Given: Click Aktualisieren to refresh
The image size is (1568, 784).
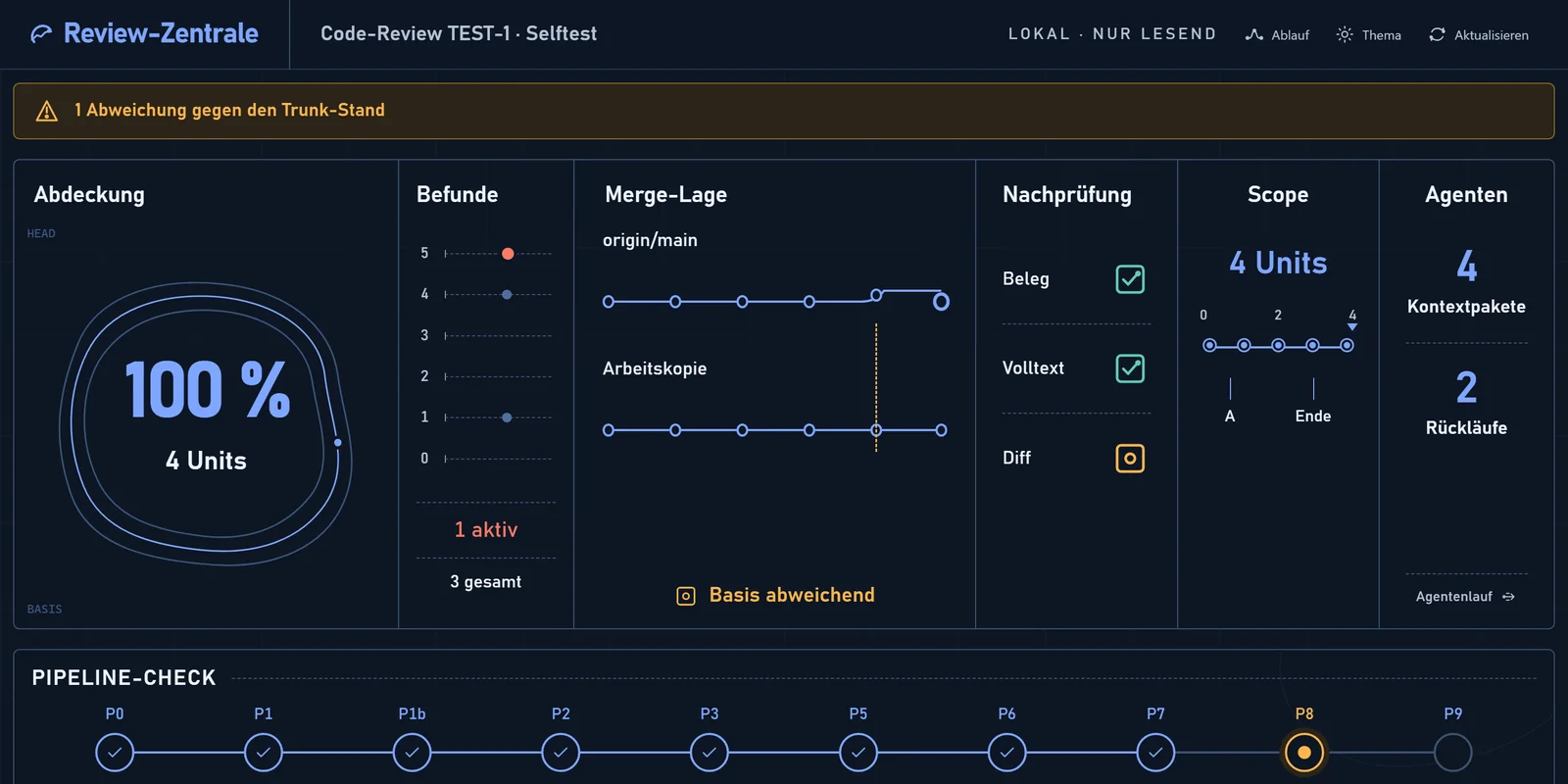Looking at the screenshot, I should (1479, 34).
